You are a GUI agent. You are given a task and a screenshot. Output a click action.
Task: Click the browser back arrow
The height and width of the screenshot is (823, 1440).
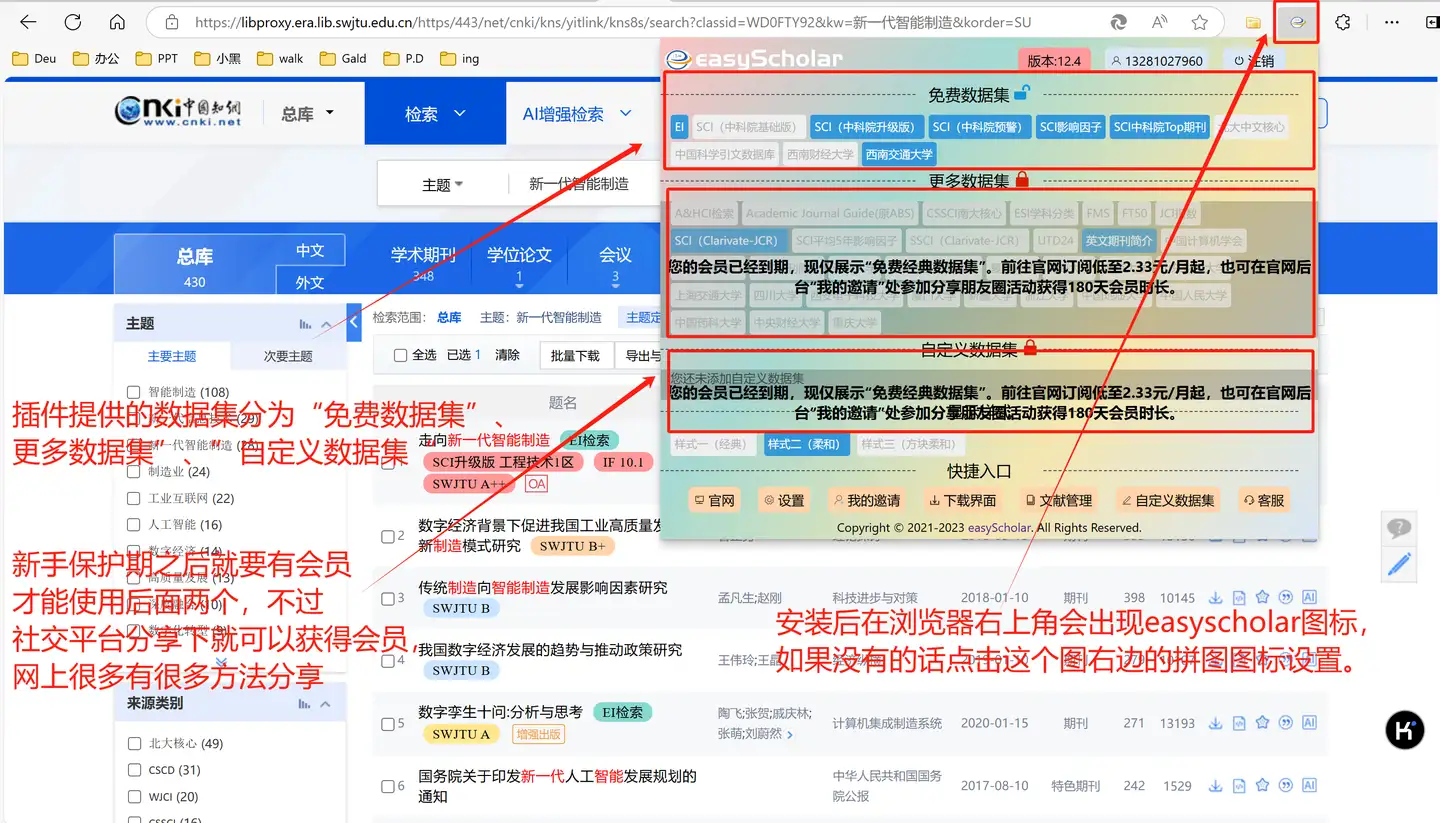point(28,22)
